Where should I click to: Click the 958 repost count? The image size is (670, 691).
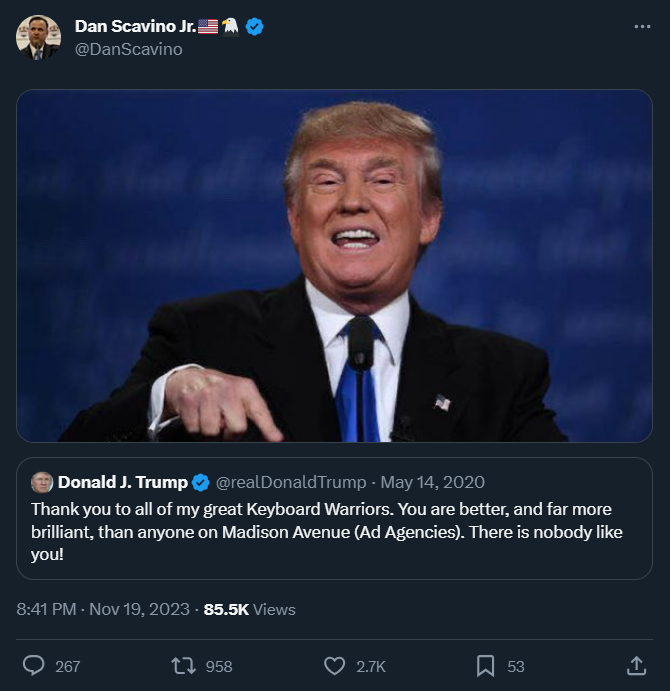[x=218, y=667]
